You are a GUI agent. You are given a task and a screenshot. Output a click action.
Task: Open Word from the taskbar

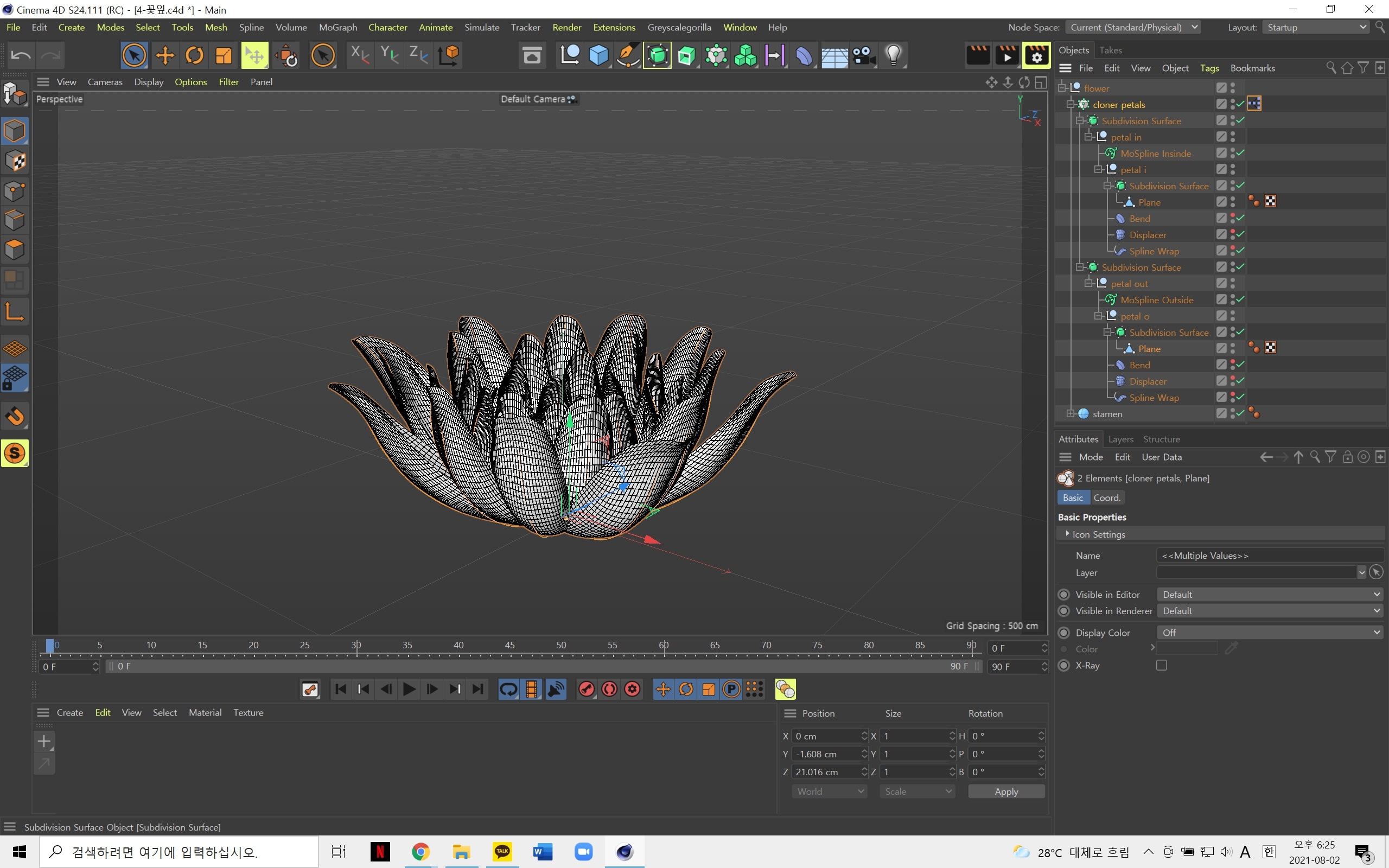pyautogui.click(x=543, y=852)
